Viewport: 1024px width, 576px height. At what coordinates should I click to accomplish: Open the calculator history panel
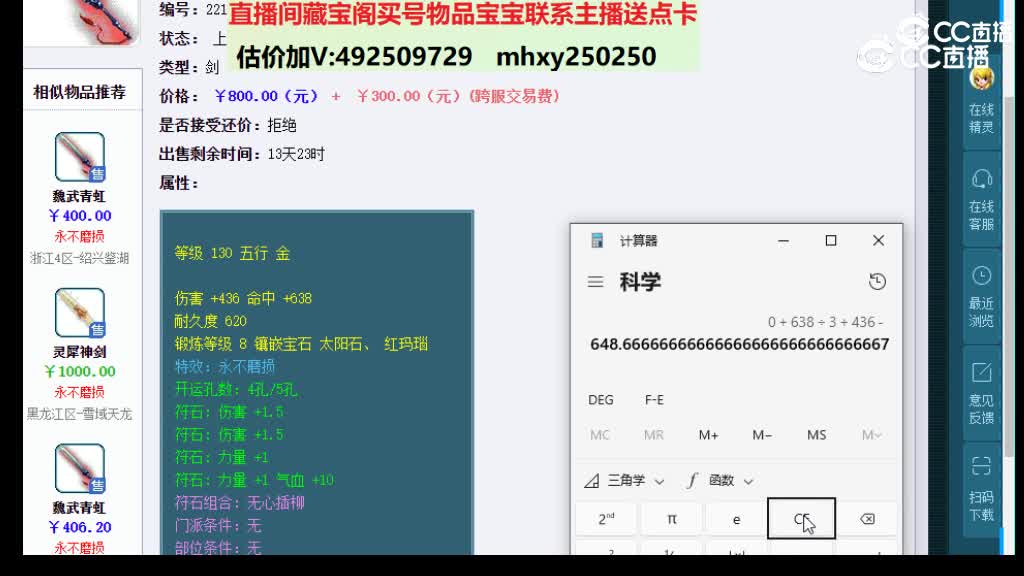[877, 282]
